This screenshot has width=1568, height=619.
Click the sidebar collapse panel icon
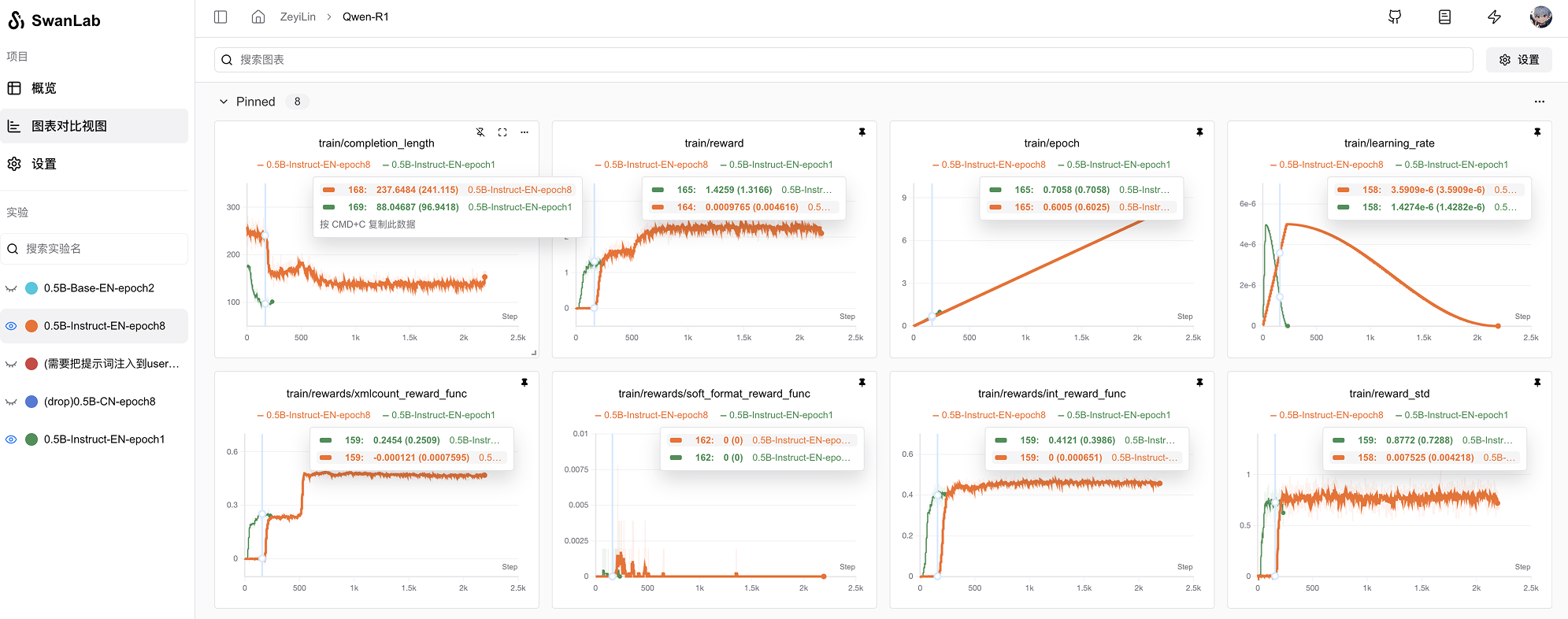tap(221, 17)
